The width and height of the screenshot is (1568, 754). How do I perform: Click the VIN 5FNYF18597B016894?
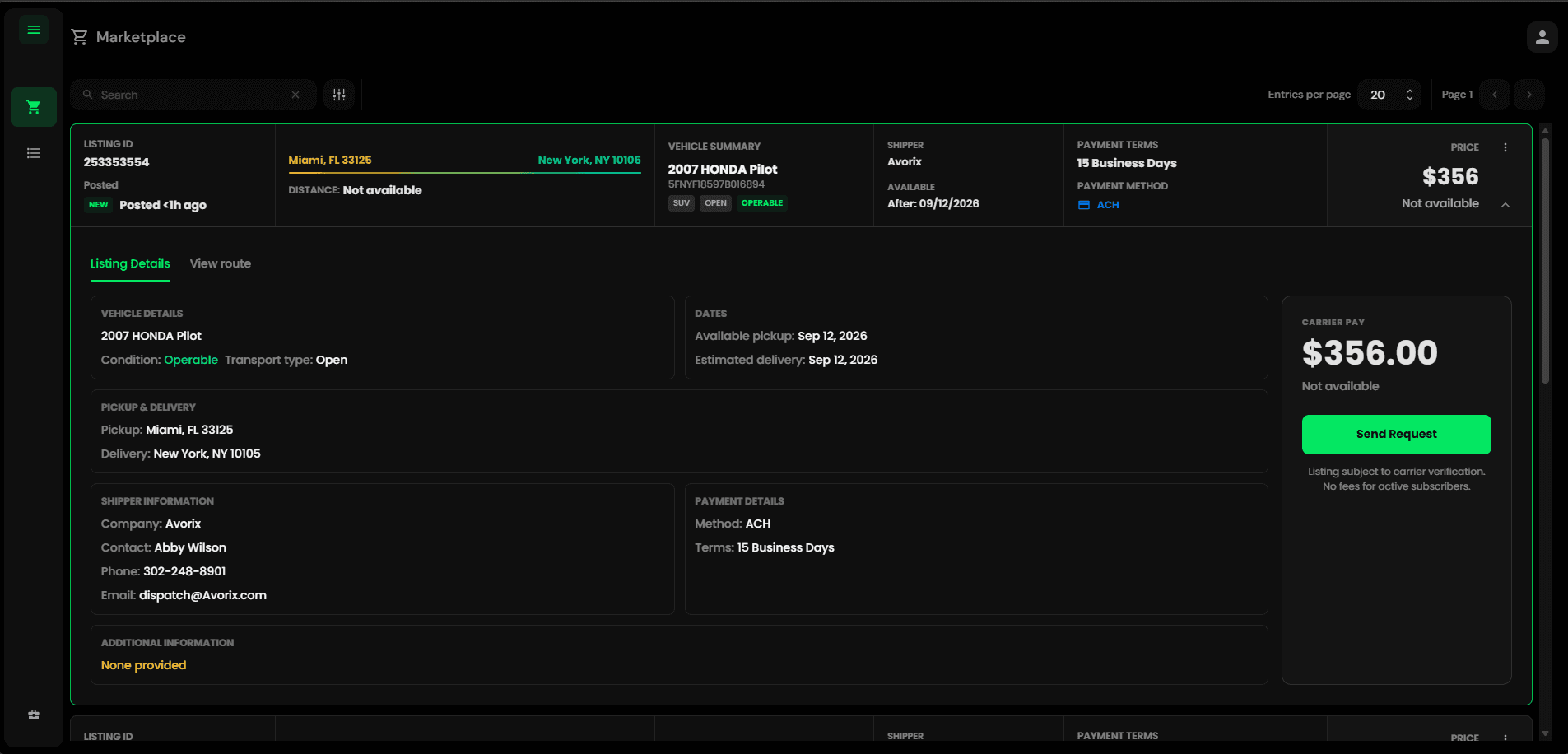pyautogui.click(x=716, y=184)
